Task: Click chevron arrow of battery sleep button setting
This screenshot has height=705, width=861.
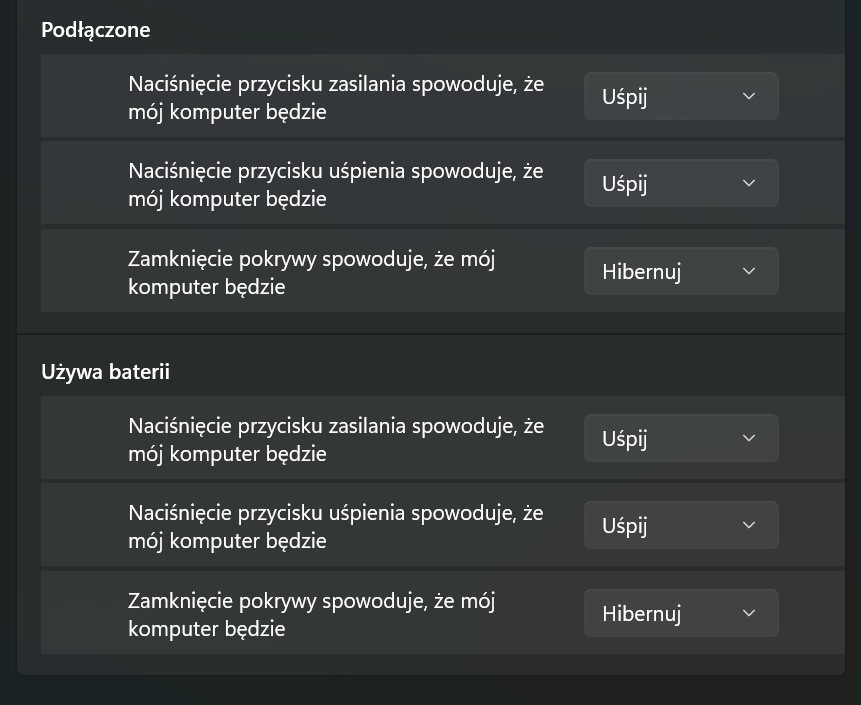Action: point(749,525)
